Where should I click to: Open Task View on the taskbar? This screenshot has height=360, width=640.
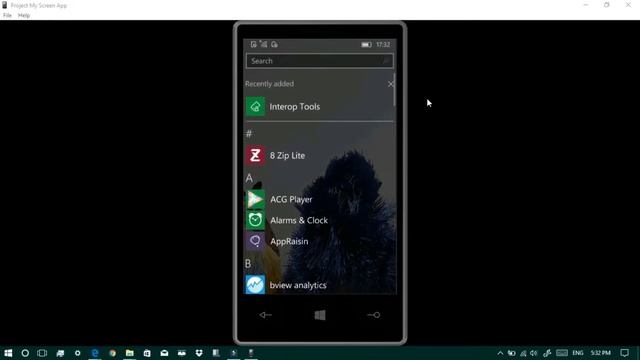42,353
